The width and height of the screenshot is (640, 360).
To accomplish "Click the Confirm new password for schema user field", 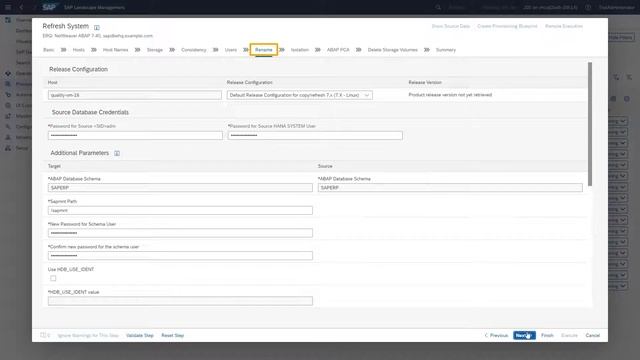I will tap(180, 256).
